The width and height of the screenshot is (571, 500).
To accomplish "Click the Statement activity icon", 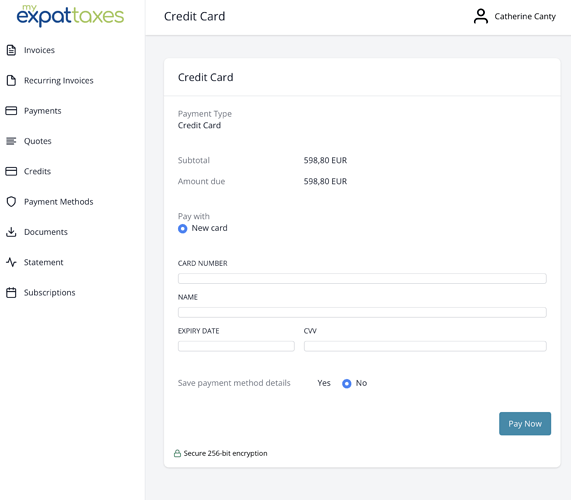I will point(11,262).
